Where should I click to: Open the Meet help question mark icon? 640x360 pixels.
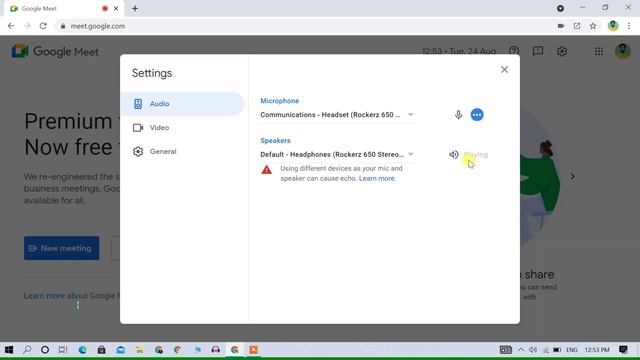tap(514, 51)
